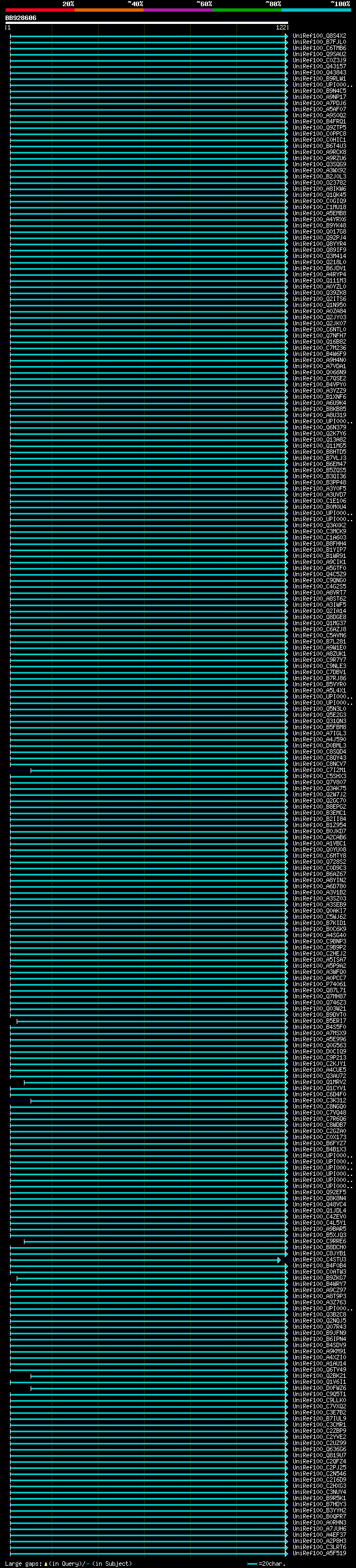Select the UniRef100_Q2NQJ5 label
The width and height of the screenshot is (356, 1568).
[x=319, y=1320]
